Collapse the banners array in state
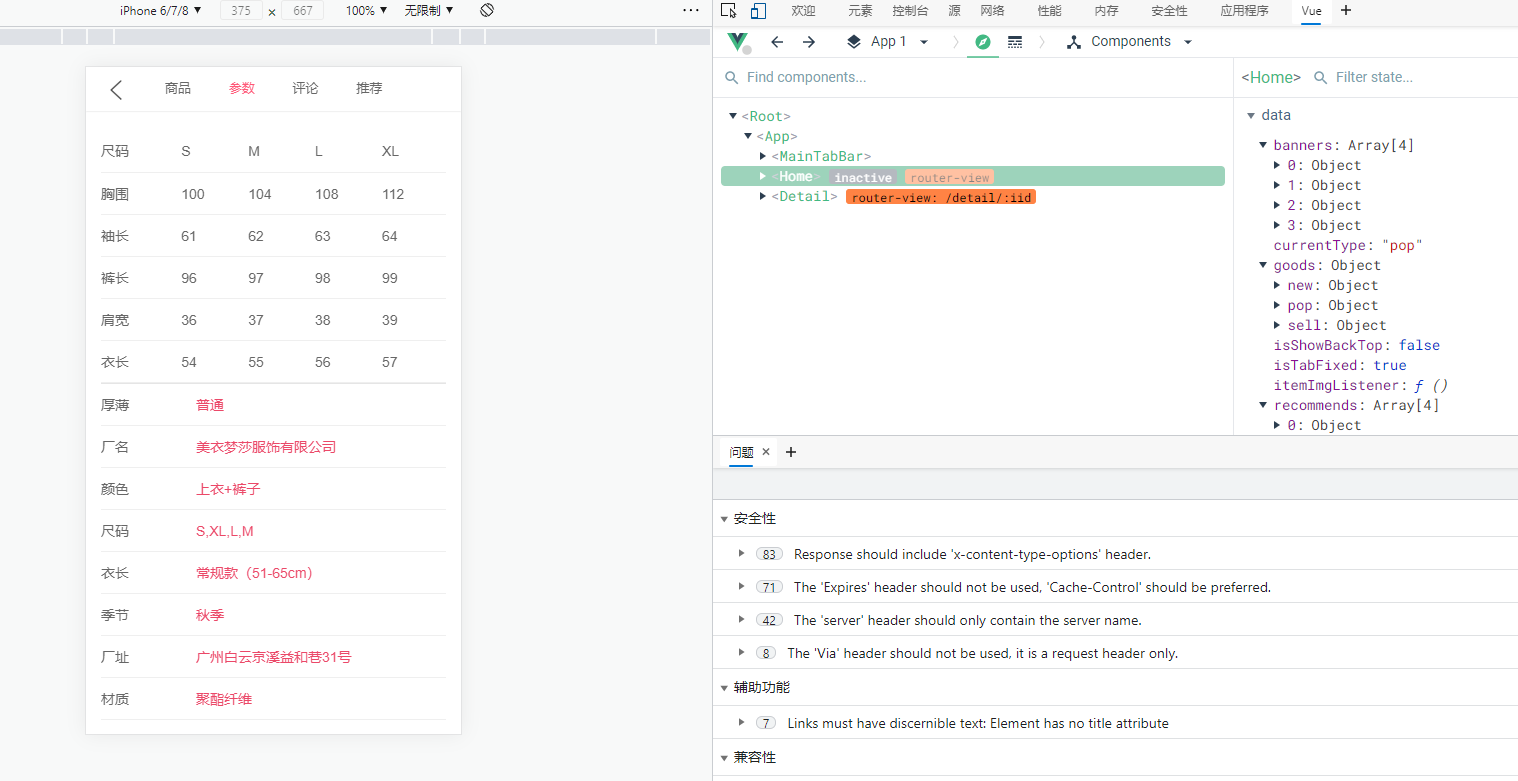The image size is (1518, 781). 1263,145
